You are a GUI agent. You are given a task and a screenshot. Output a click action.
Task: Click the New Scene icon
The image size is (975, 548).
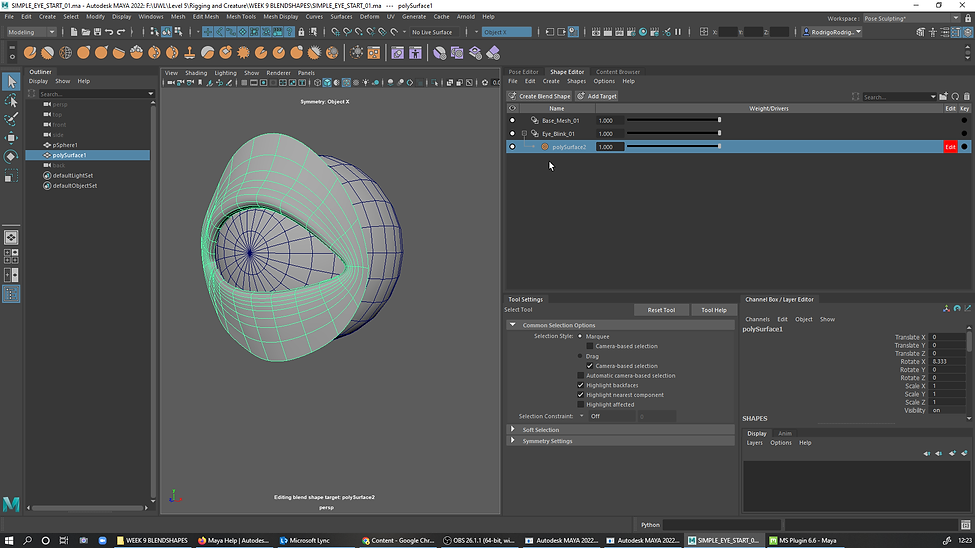73,32
